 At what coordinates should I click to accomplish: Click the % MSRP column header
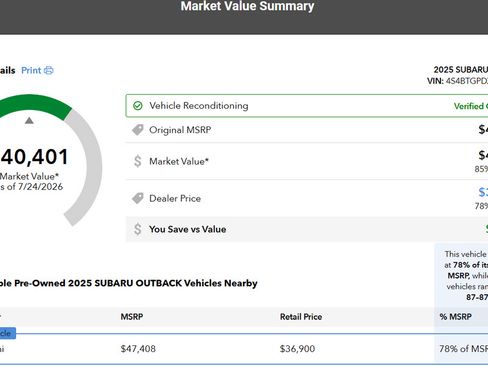pos(455,317)
